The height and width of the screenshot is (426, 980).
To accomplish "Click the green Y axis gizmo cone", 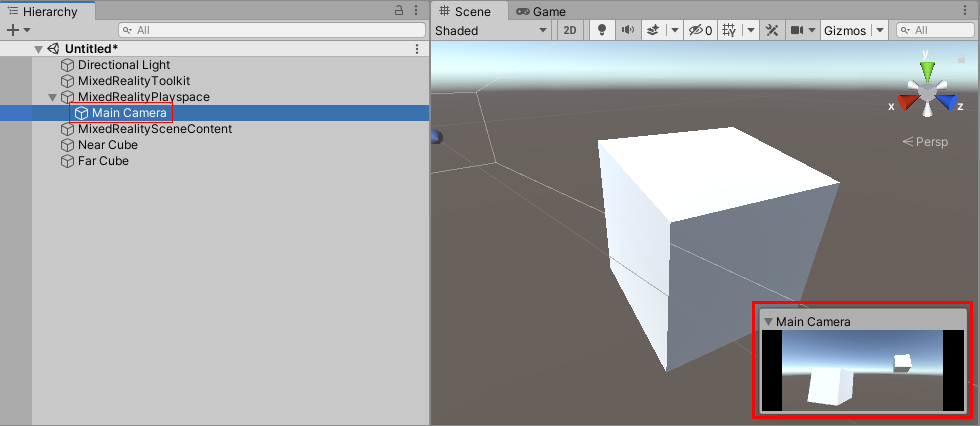I will pos(928,70).
